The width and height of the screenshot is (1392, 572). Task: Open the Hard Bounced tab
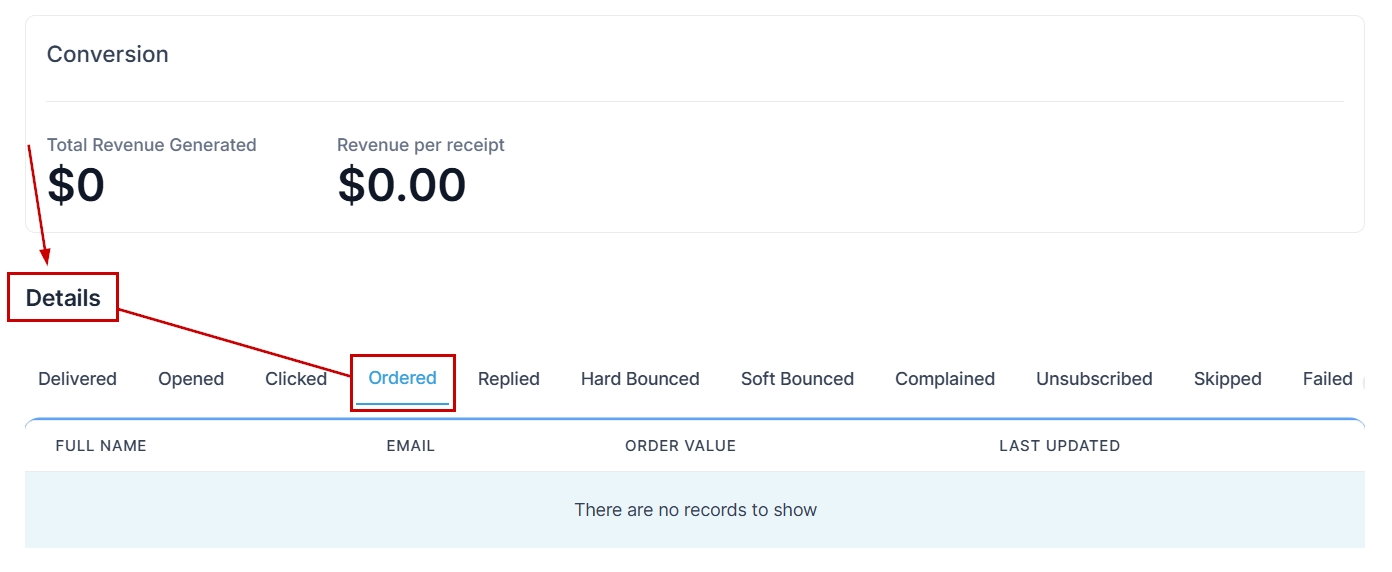click(640, 379)
